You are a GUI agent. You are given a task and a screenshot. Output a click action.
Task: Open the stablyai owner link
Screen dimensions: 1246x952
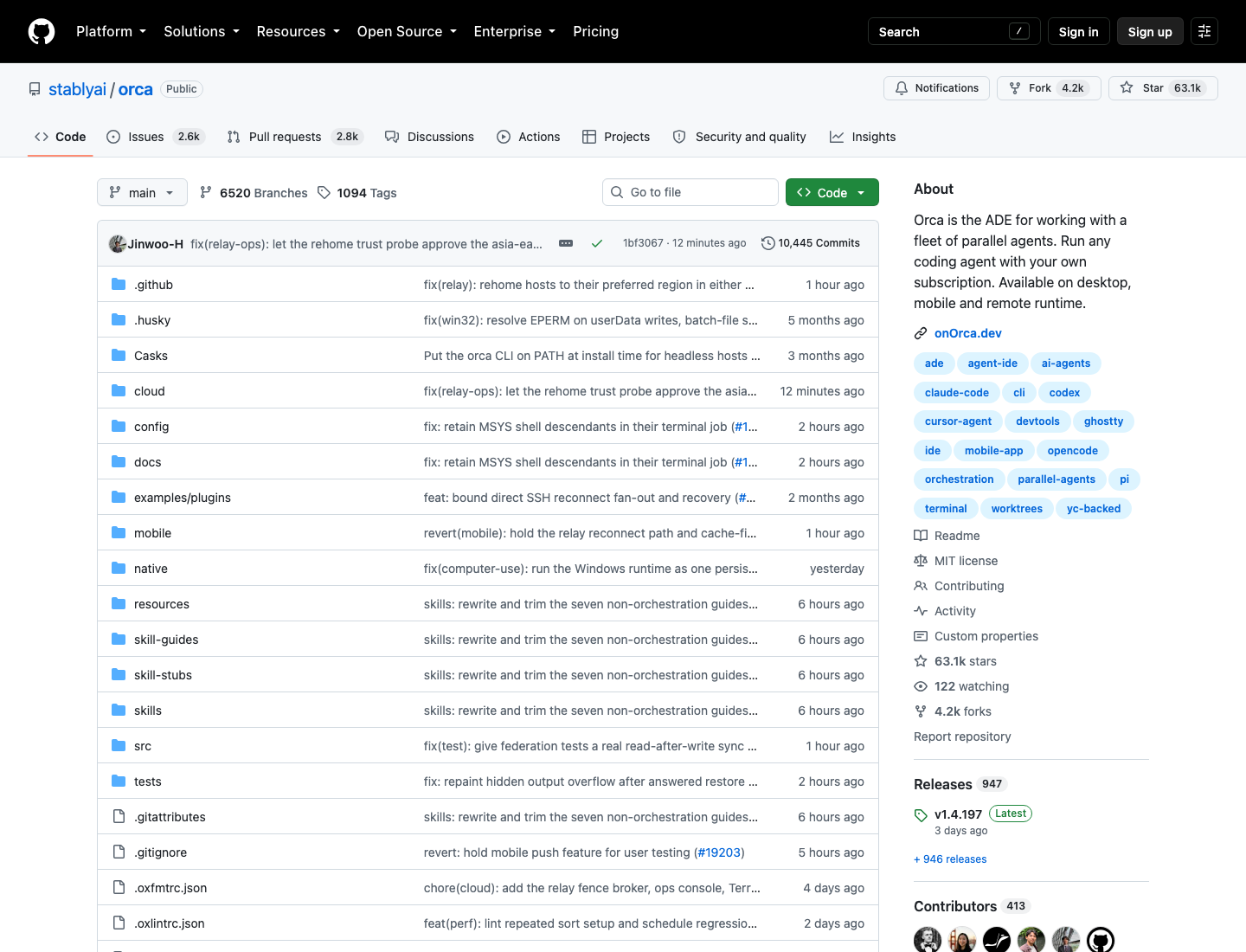[x=77, y=89]
